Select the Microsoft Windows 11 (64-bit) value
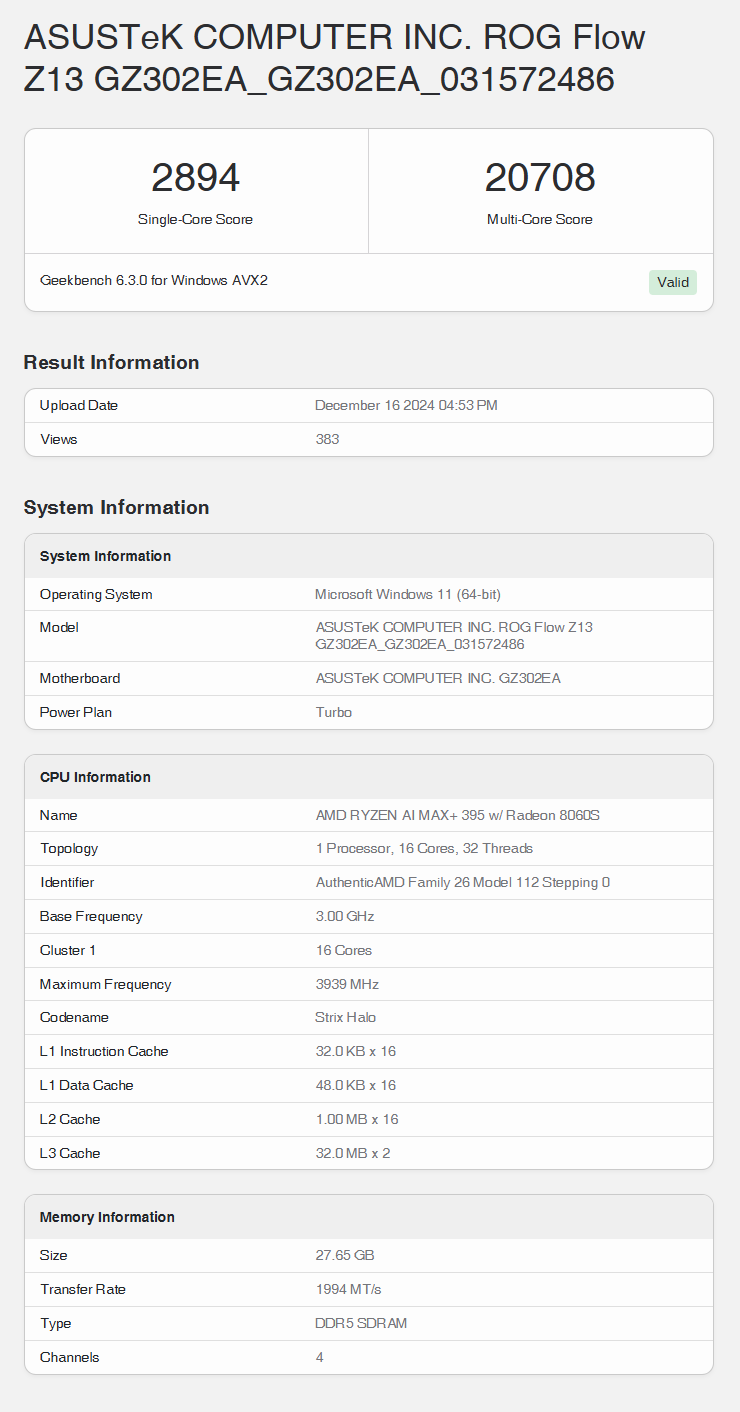The width and height of the screenshot is (740, 1412). point(407,594)
